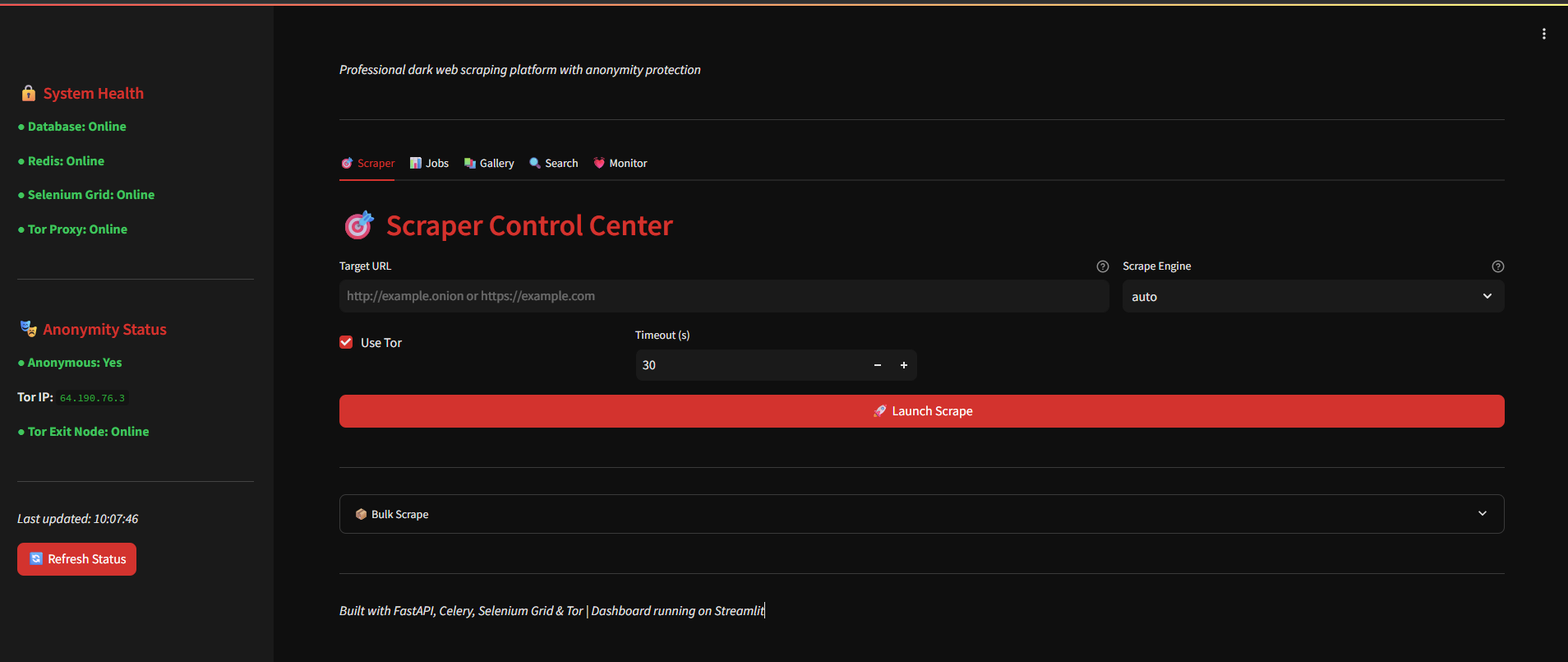Click the Tor Proxy: Online status

(72, 229)
